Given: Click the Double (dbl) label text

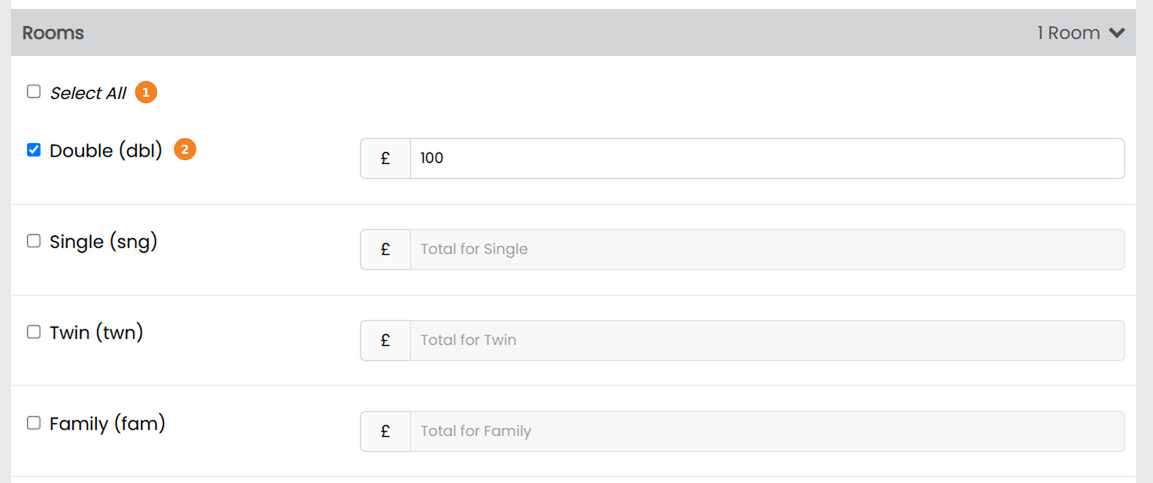Looking at the screenshot, I should coord(106,151).
